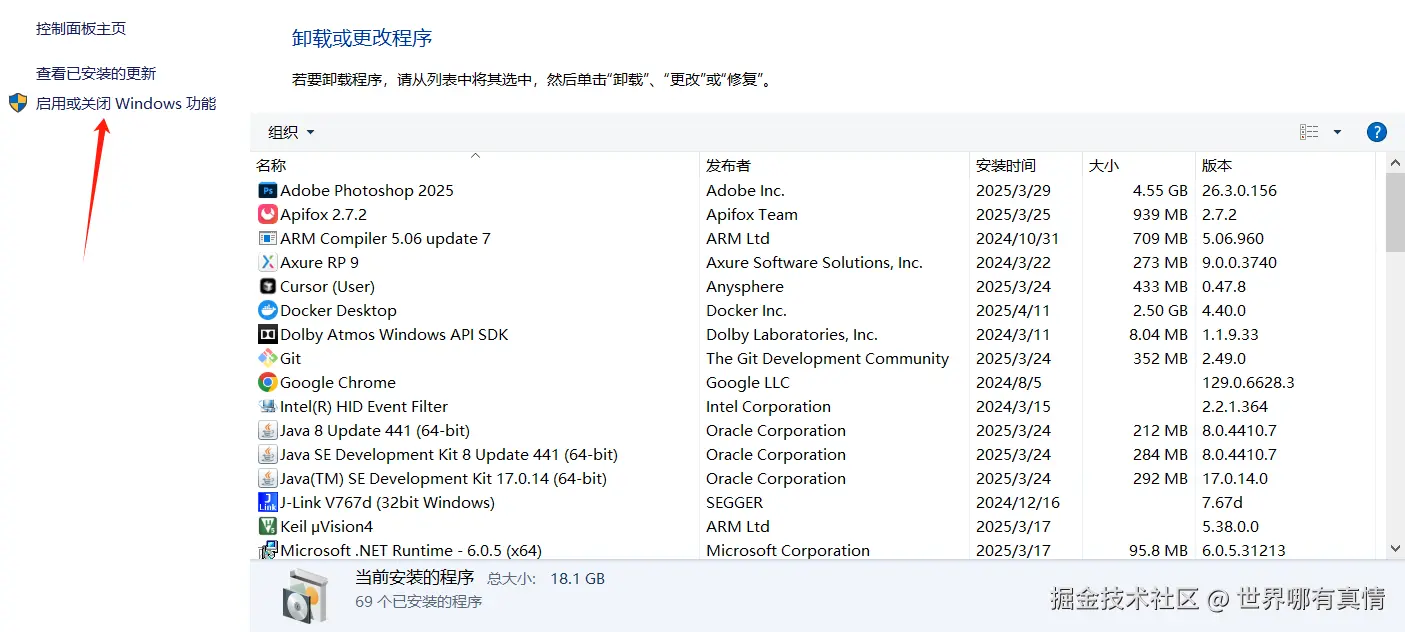Click the Cursor (User) program icon
Image resolution: width=1405 pixels, height=632 pixels.
267,286
